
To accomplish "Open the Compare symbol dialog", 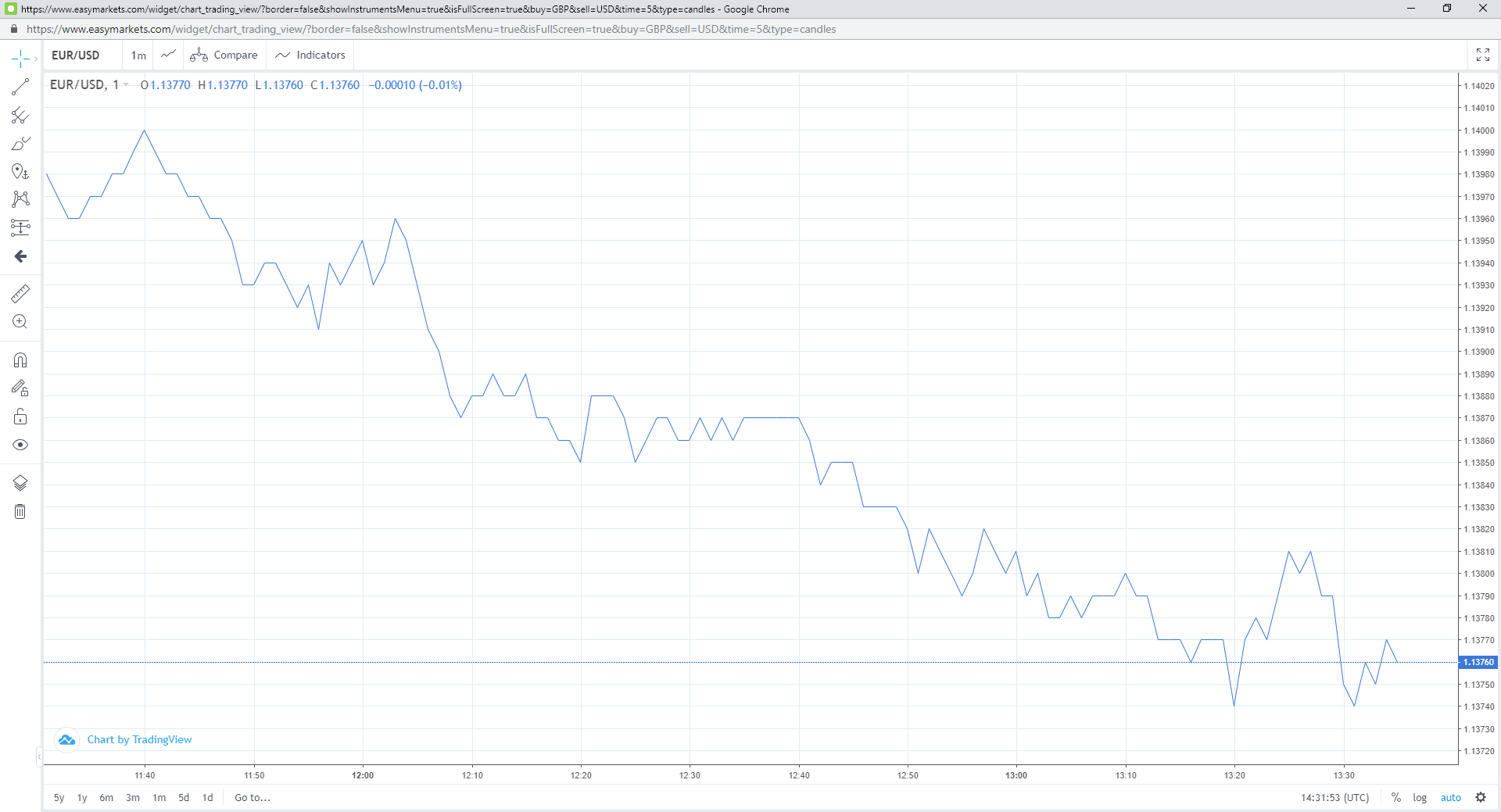I will click(224, 55).
